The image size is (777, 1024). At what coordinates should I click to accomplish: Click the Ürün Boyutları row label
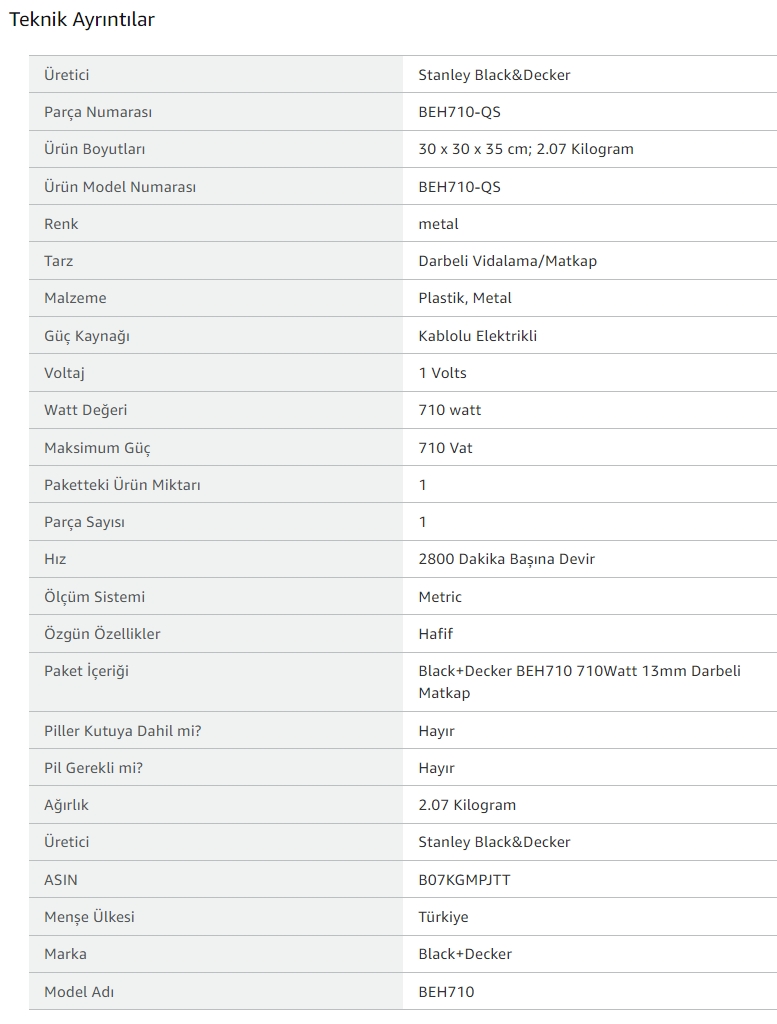(x=95, y=149)
